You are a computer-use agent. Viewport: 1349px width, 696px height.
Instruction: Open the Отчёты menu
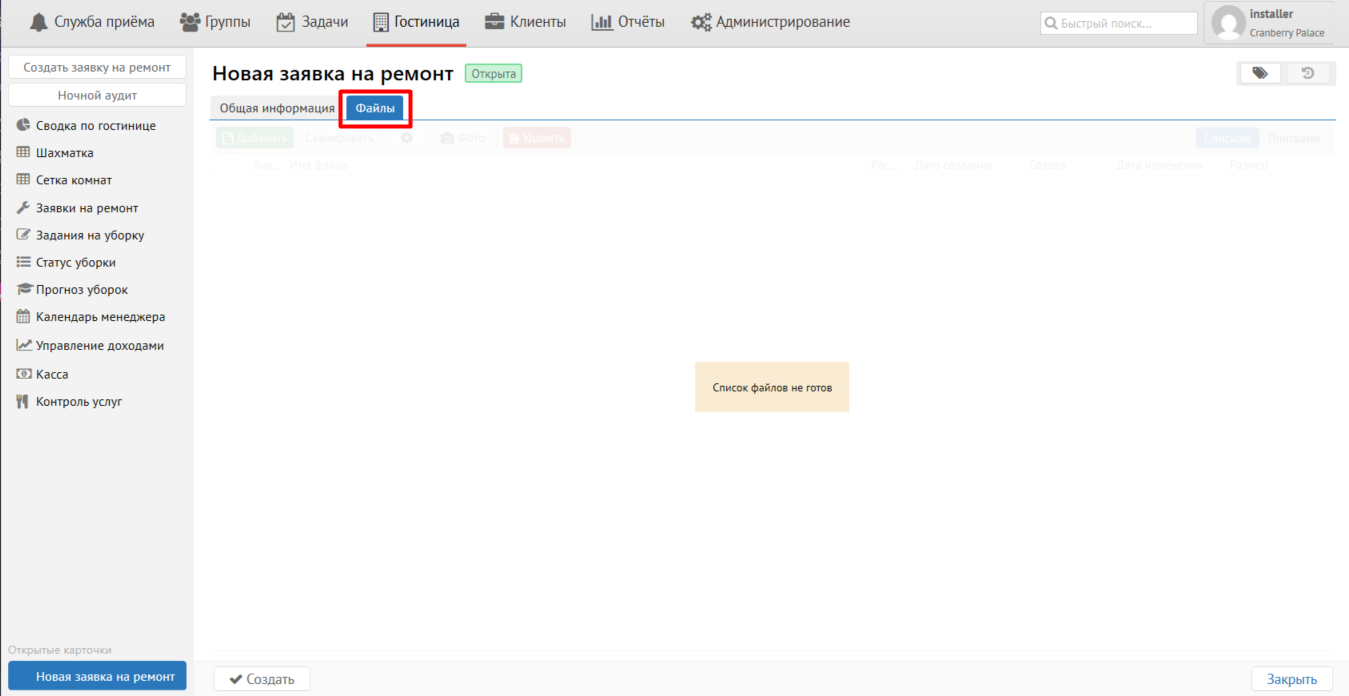click(x=628, y=22)
